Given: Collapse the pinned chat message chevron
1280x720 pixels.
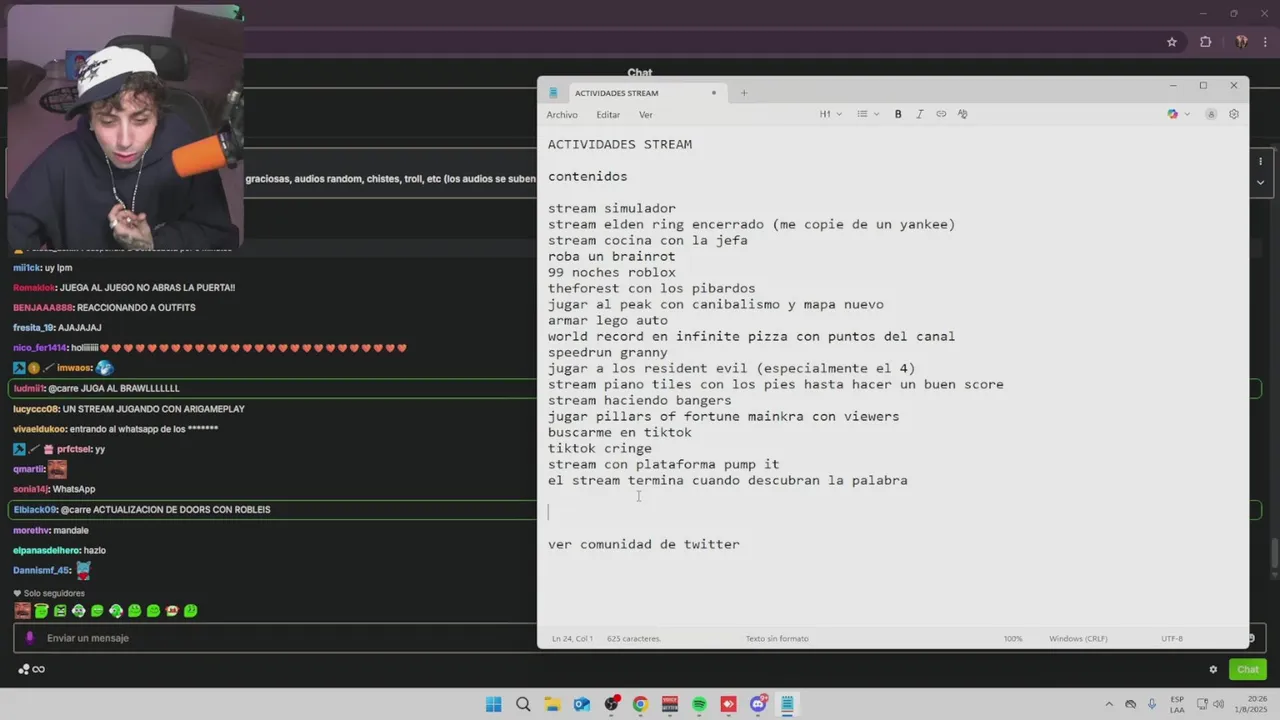Looking at the screenshot, I should (1261, 183).
